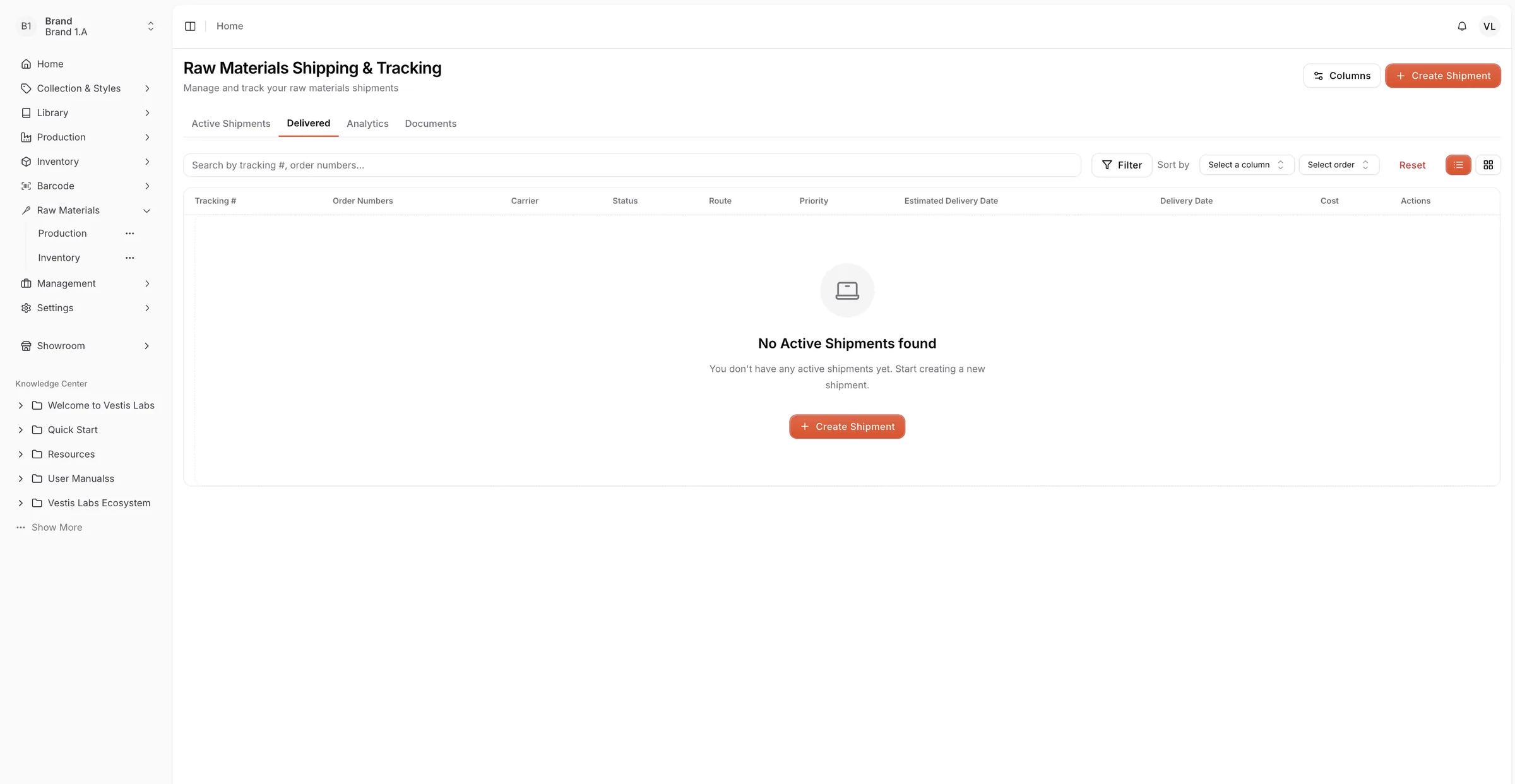Image resolution: width=1515 pixels, height=784 pixels.
Task: Open the Columns settings button
Action: point(1341,76)
